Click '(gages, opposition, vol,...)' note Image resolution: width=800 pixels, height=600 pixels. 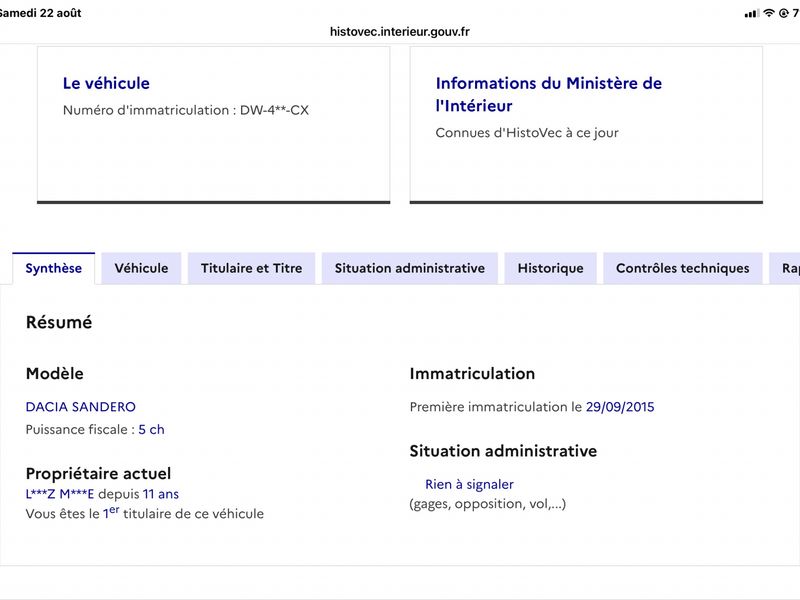pos(488,504)
